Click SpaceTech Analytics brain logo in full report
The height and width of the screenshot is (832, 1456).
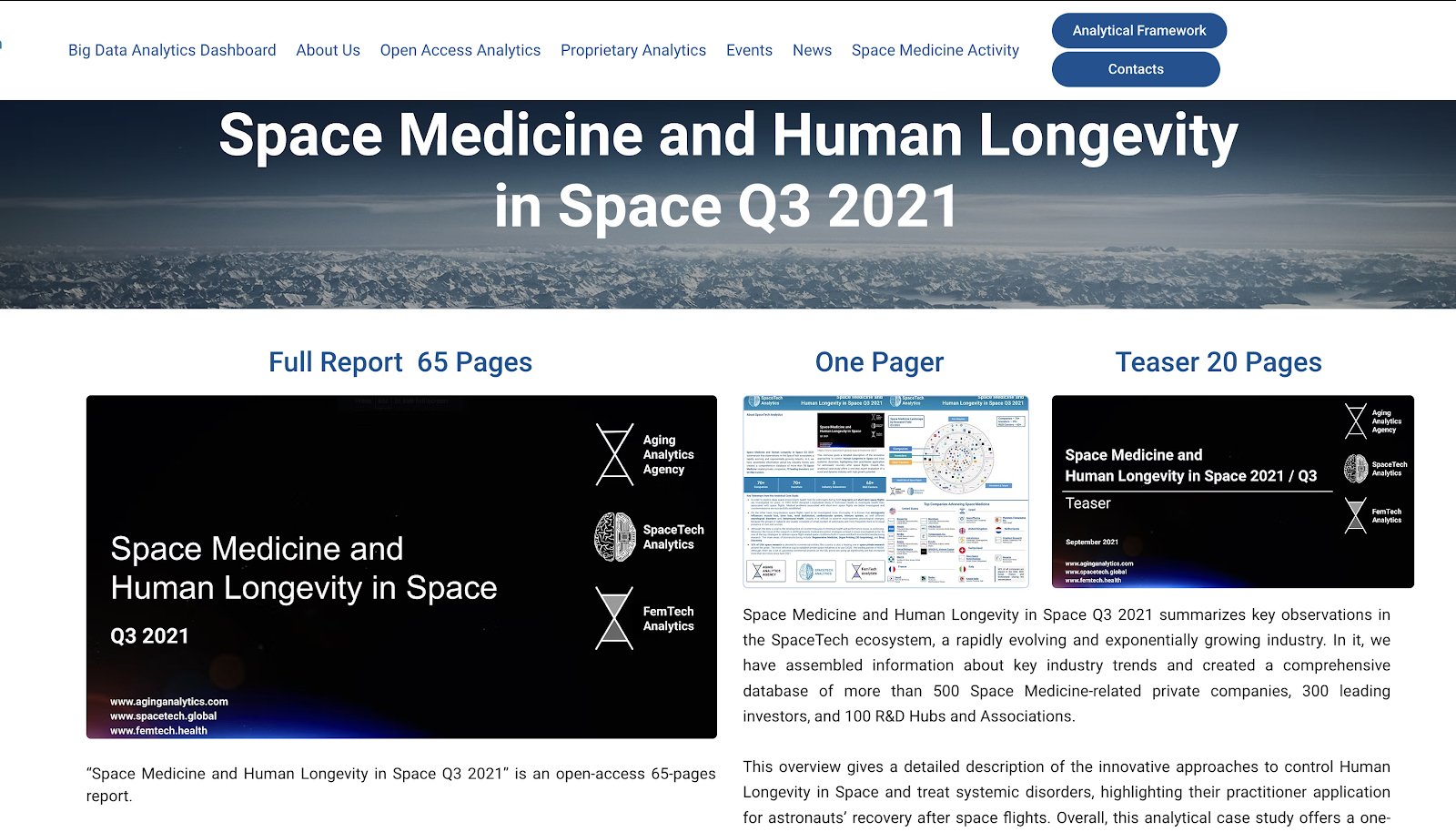[x=614, y=536]
